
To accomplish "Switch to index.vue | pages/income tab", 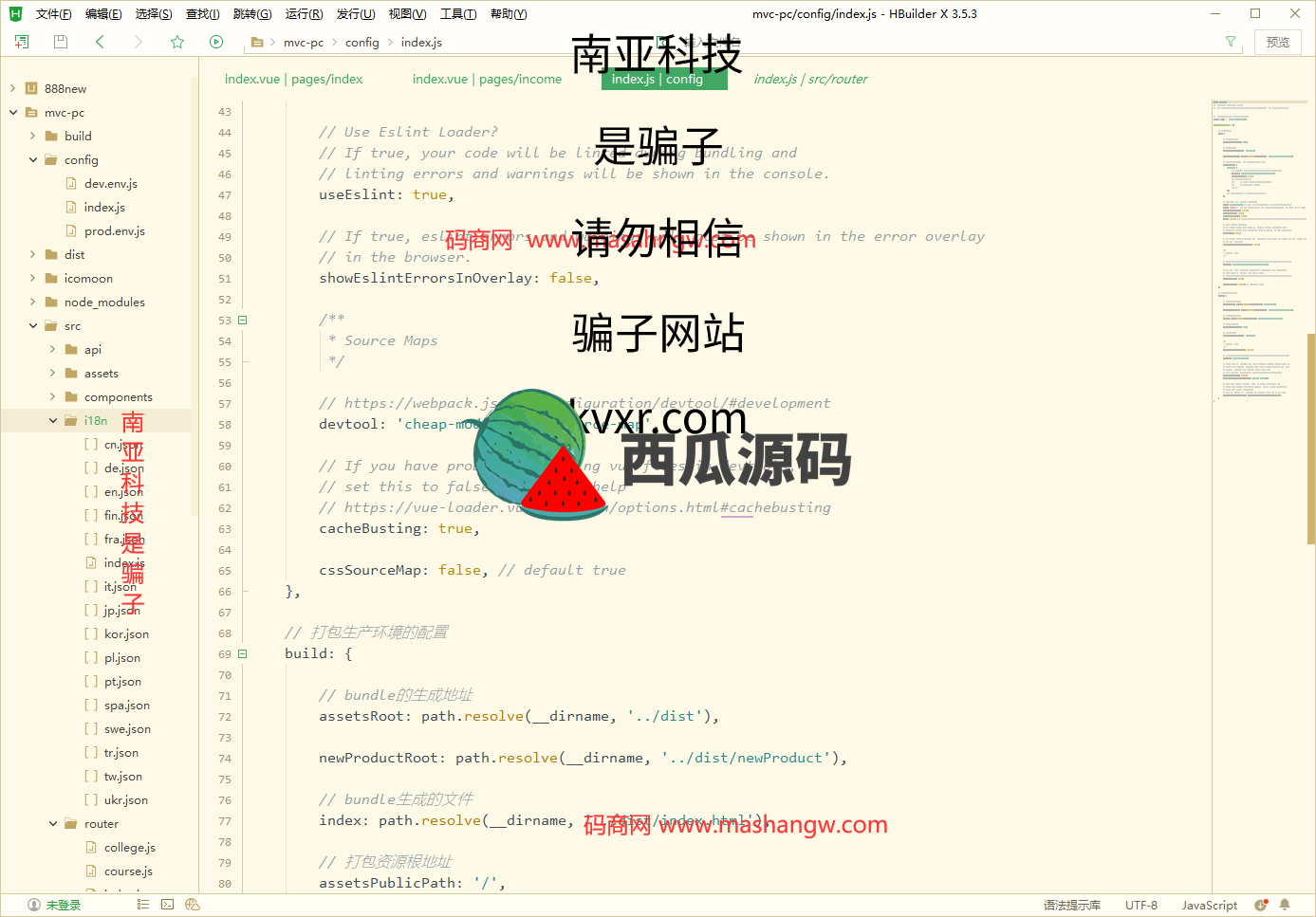I will (487, 79).
